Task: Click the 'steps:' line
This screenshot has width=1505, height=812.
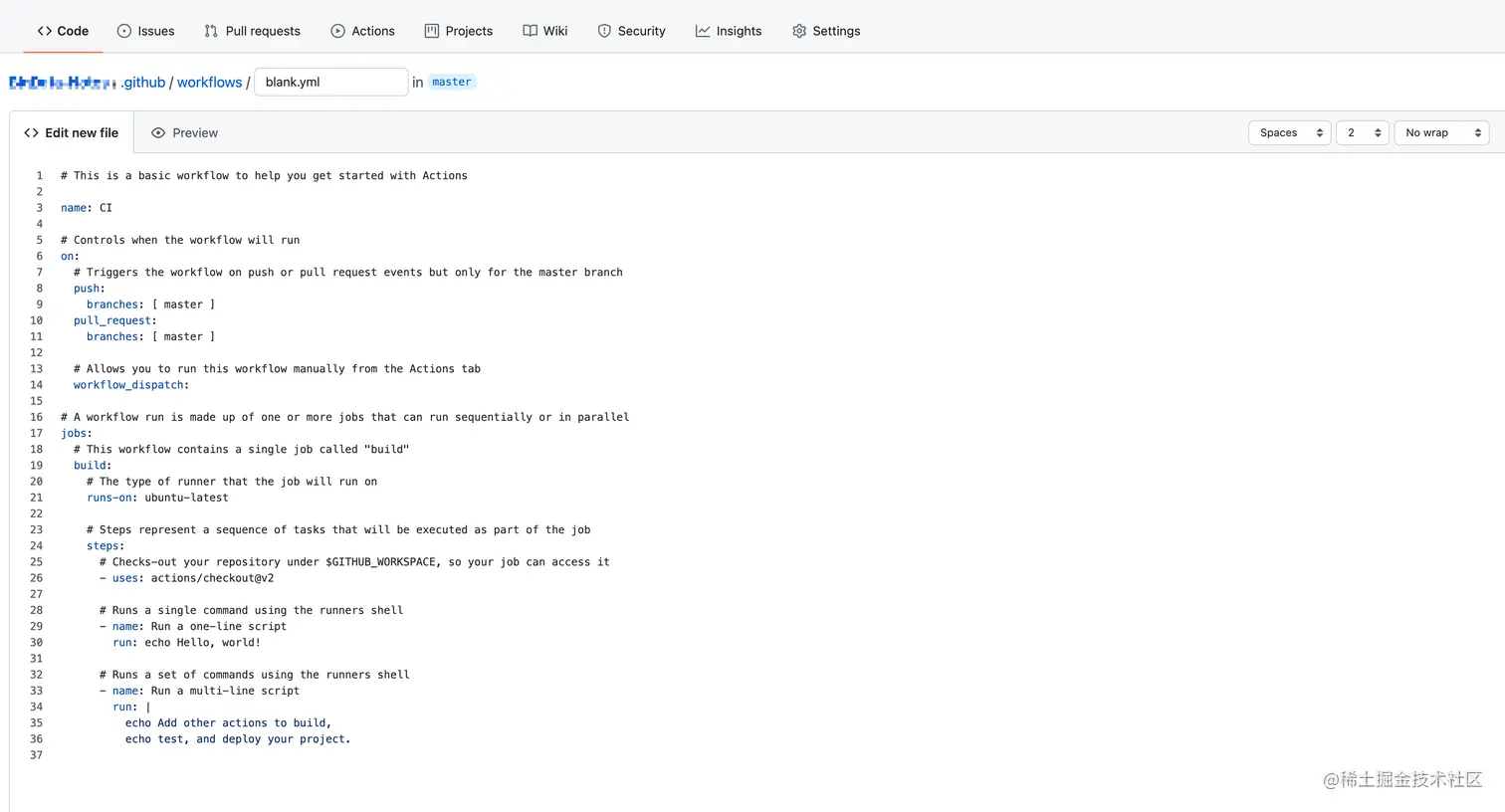Action: (106, 545)
